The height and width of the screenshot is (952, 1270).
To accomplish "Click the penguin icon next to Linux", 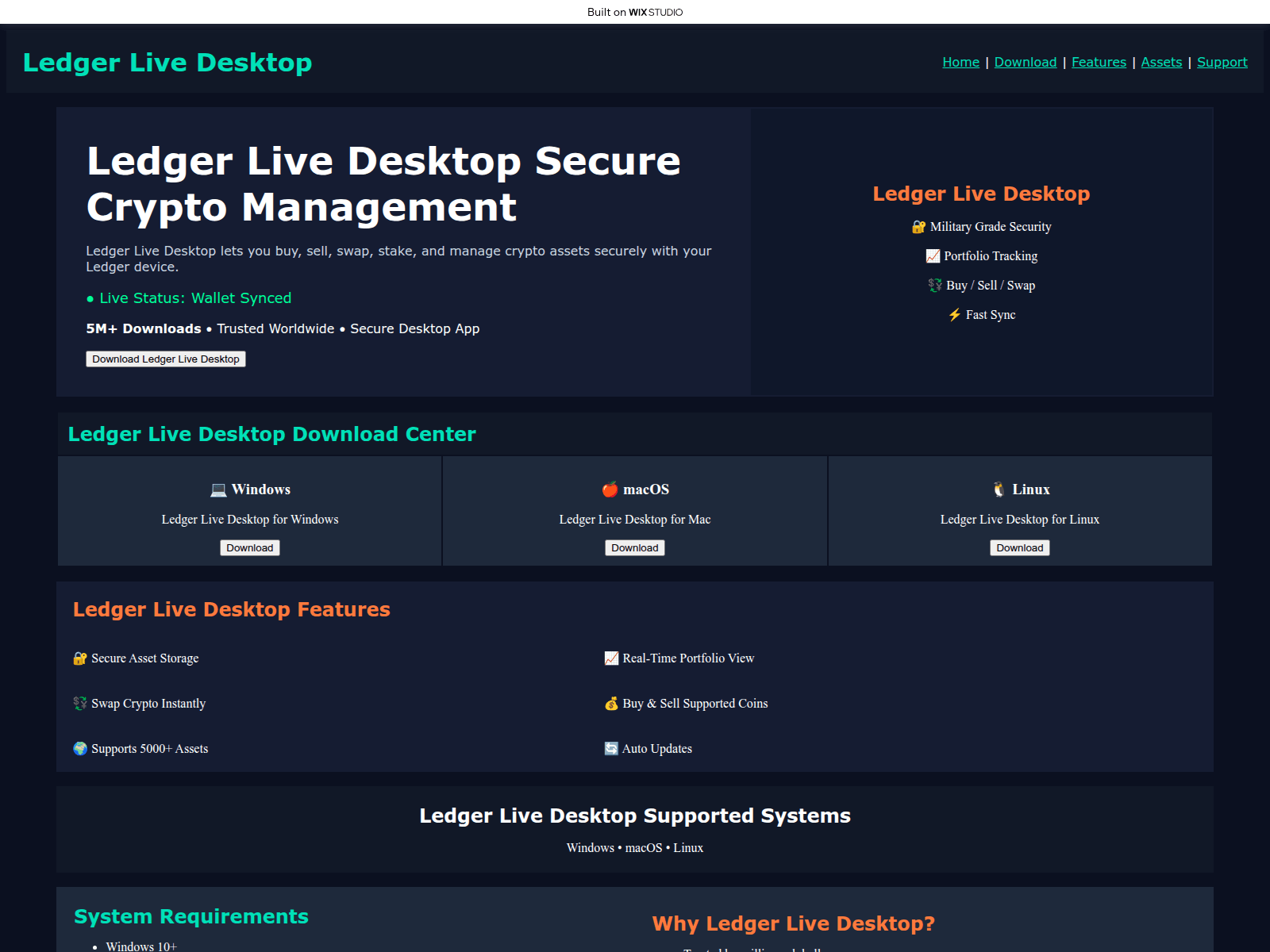I will [999, 489].
